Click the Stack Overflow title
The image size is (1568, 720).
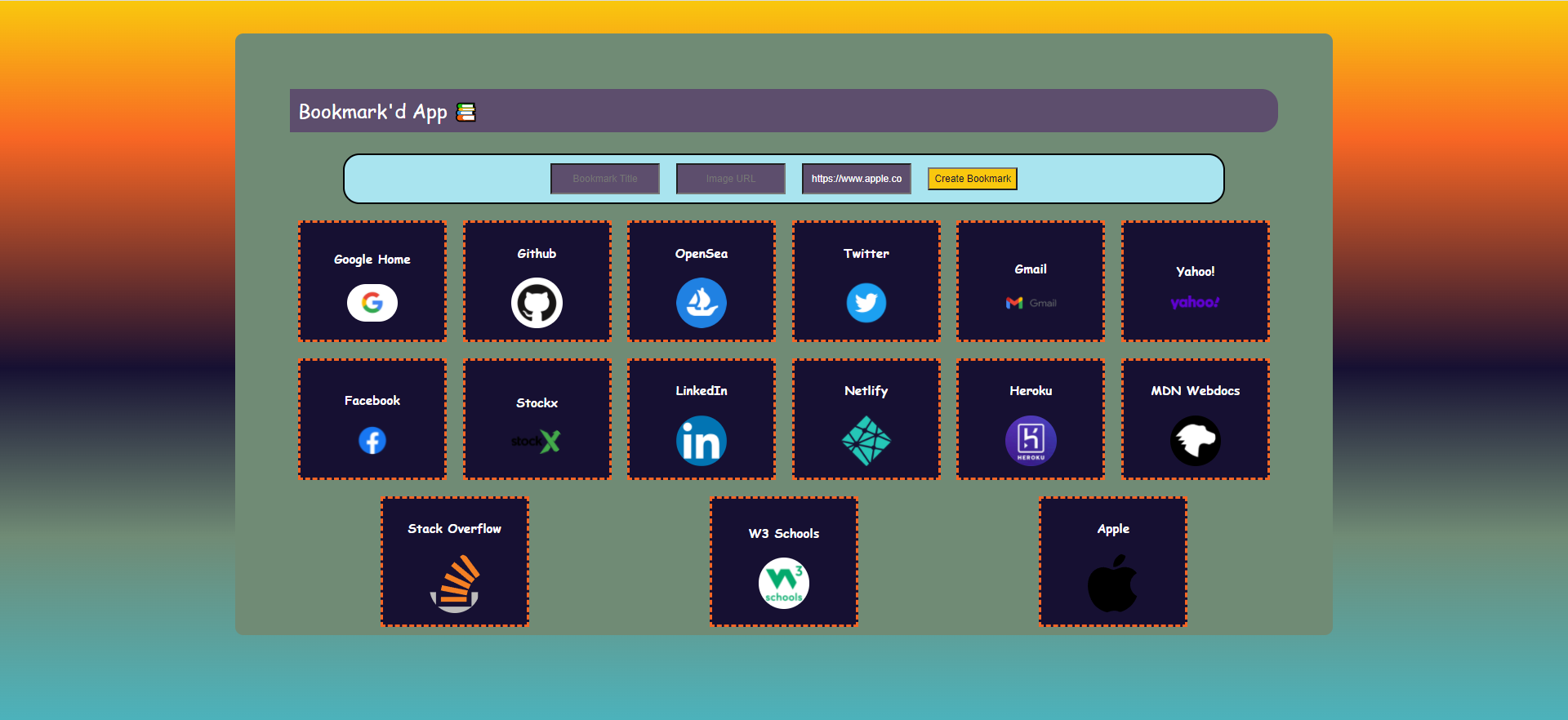(x=455, y=529)
